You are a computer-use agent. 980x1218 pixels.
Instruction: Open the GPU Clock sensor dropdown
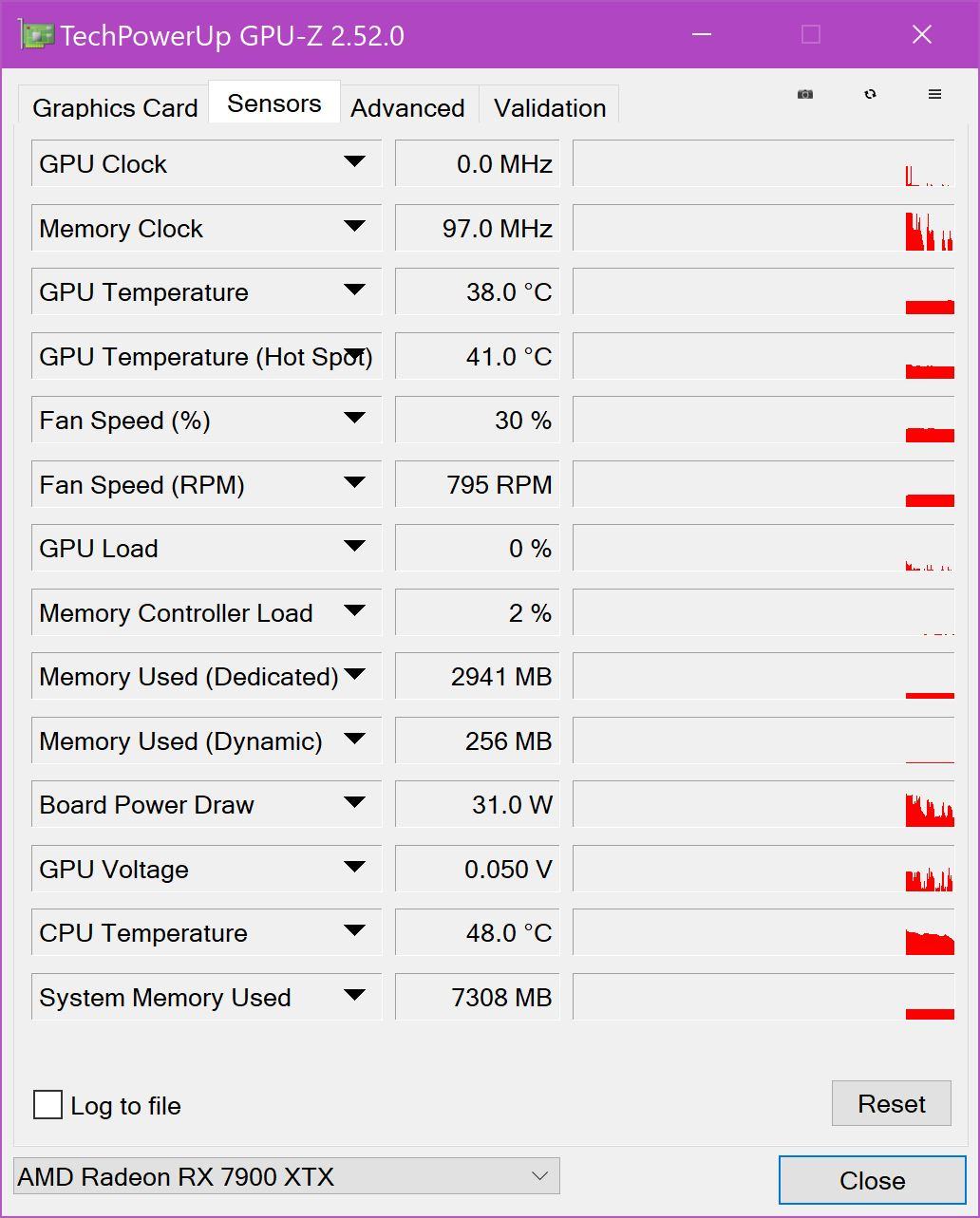tap(354, 163)
